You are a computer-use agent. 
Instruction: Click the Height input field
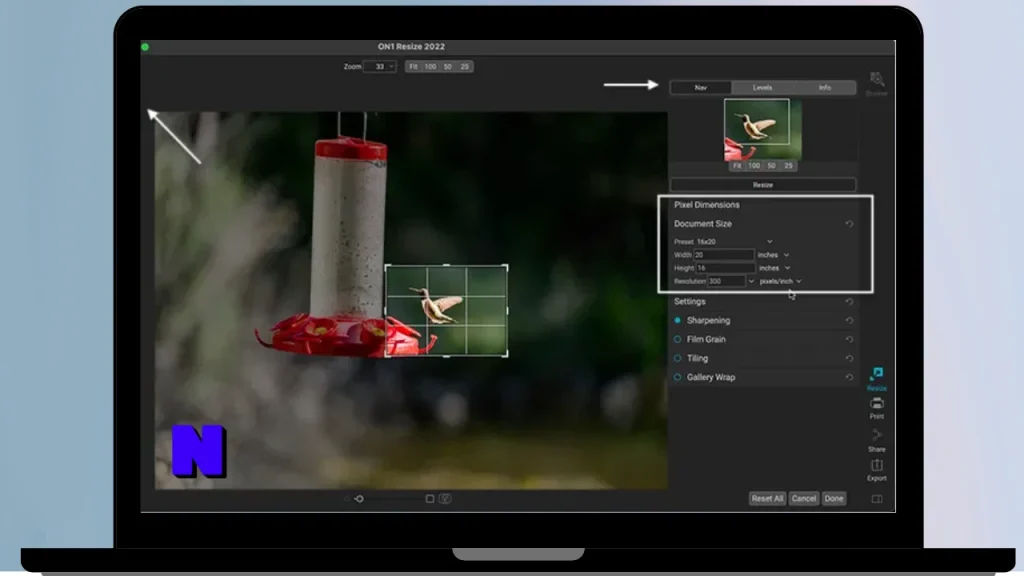(x=725, y=268)
